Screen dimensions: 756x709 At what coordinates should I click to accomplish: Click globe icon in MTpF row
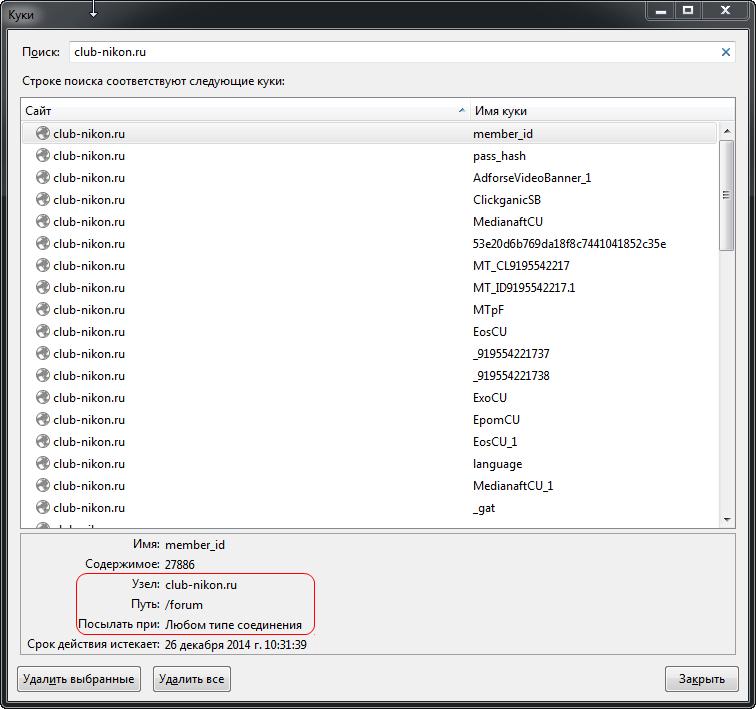pos(43,310)
